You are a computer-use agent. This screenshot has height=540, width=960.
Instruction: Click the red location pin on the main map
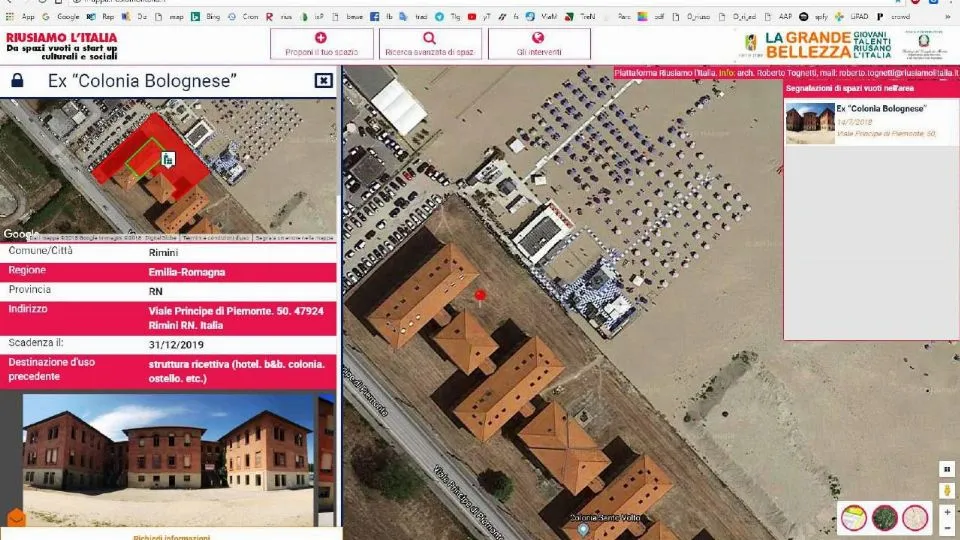[480, 297]
